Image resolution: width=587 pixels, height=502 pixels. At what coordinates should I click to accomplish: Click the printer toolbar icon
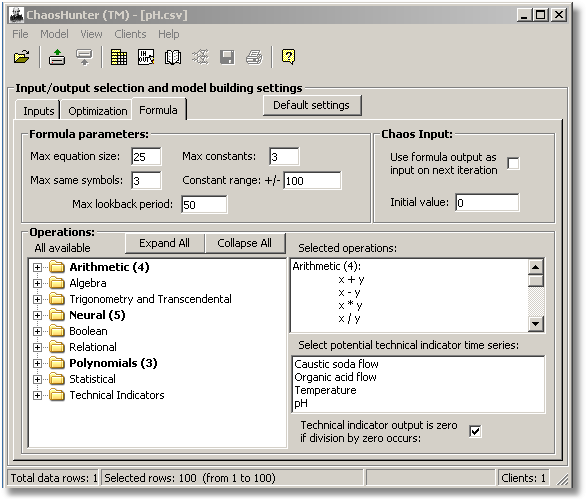(x=254, y=58)
